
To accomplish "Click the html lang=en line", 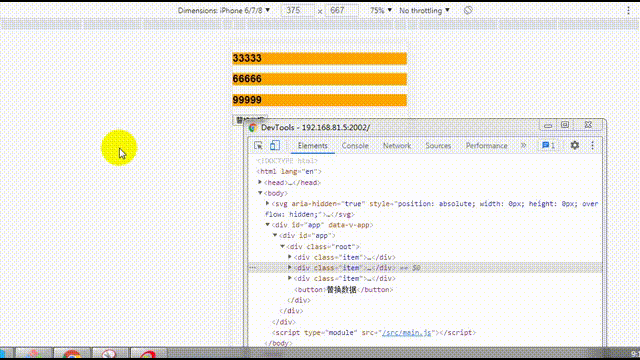I will coord(289,171).
